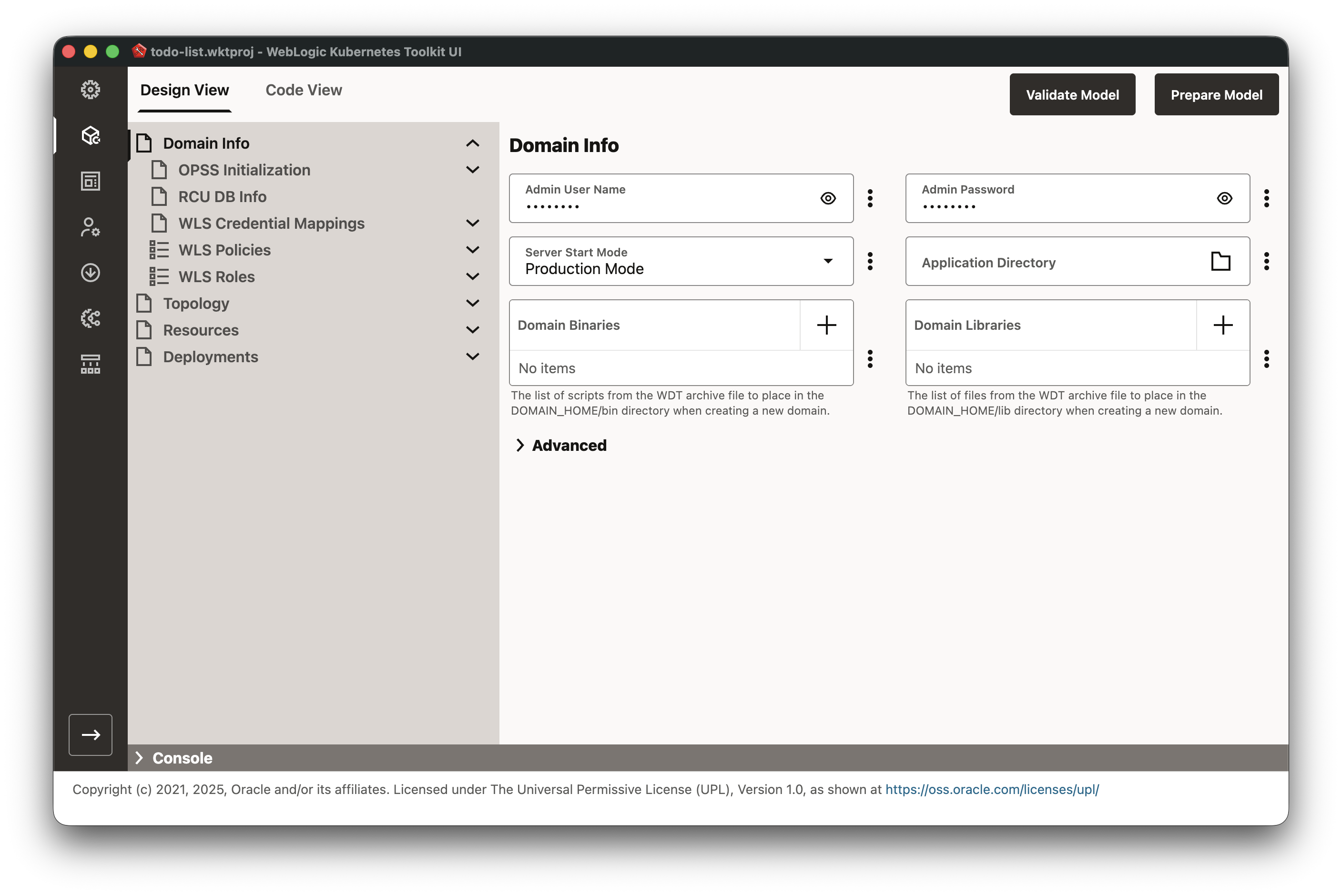Expand the WLS Credential Mappings tree item
Viewport: 1342px width, 896px height.
472,223
